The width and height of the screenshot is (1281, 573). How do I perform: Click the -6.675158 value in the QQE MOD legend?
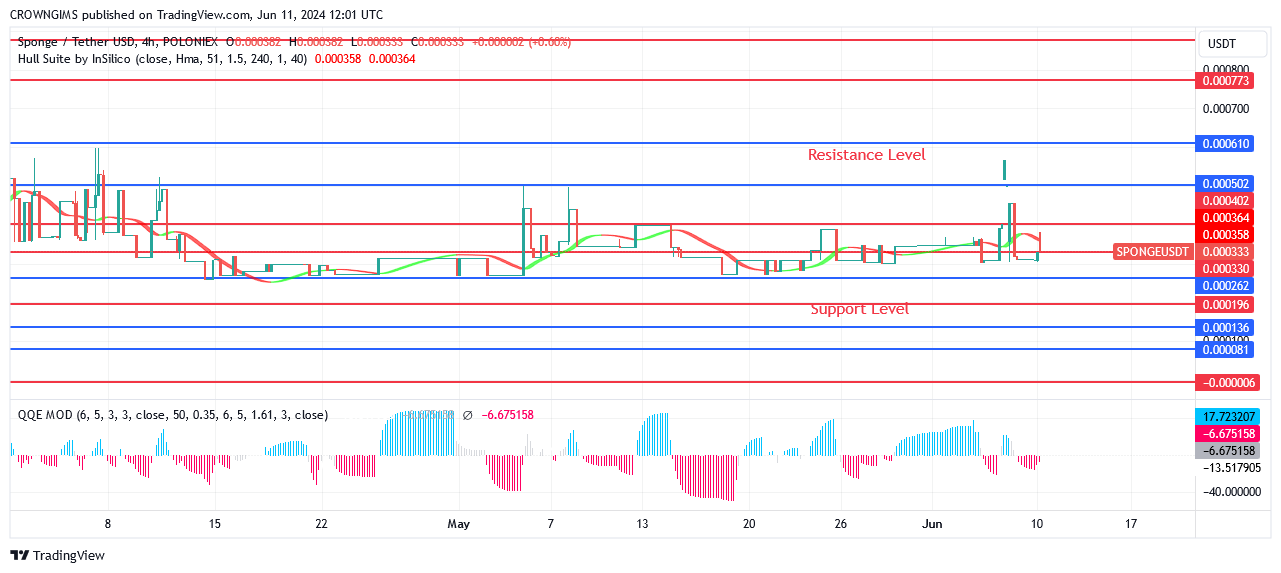point(507,415)
